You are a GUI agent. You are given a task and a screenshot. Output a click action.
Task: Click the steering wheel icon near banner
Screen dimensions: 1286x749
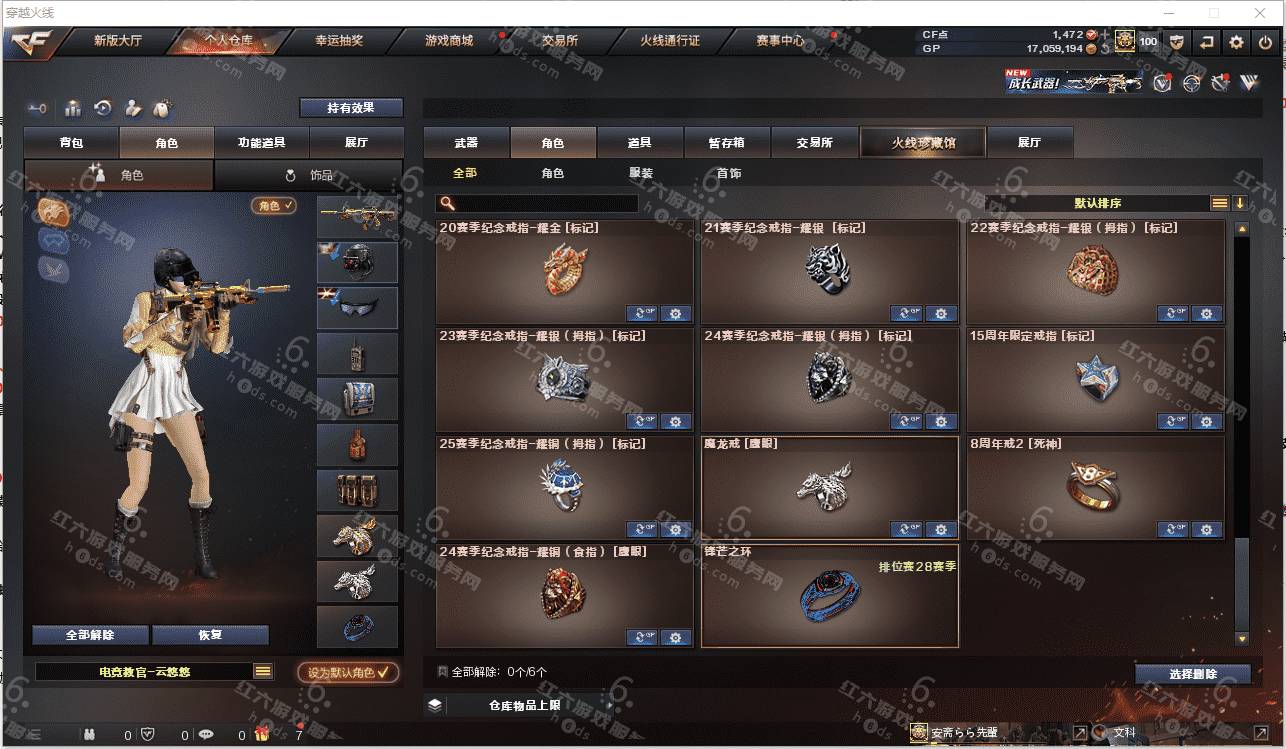point(1191,83)
